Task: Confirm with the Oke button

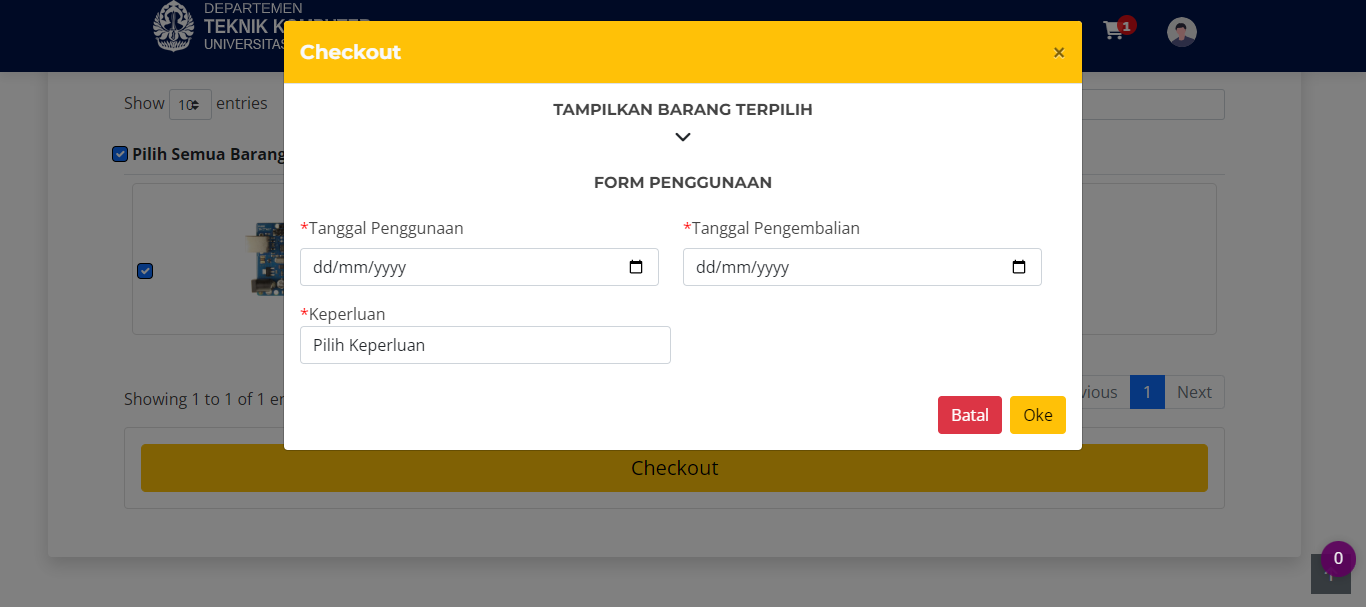Action: pyautogui.click(x=1037, y=415)
